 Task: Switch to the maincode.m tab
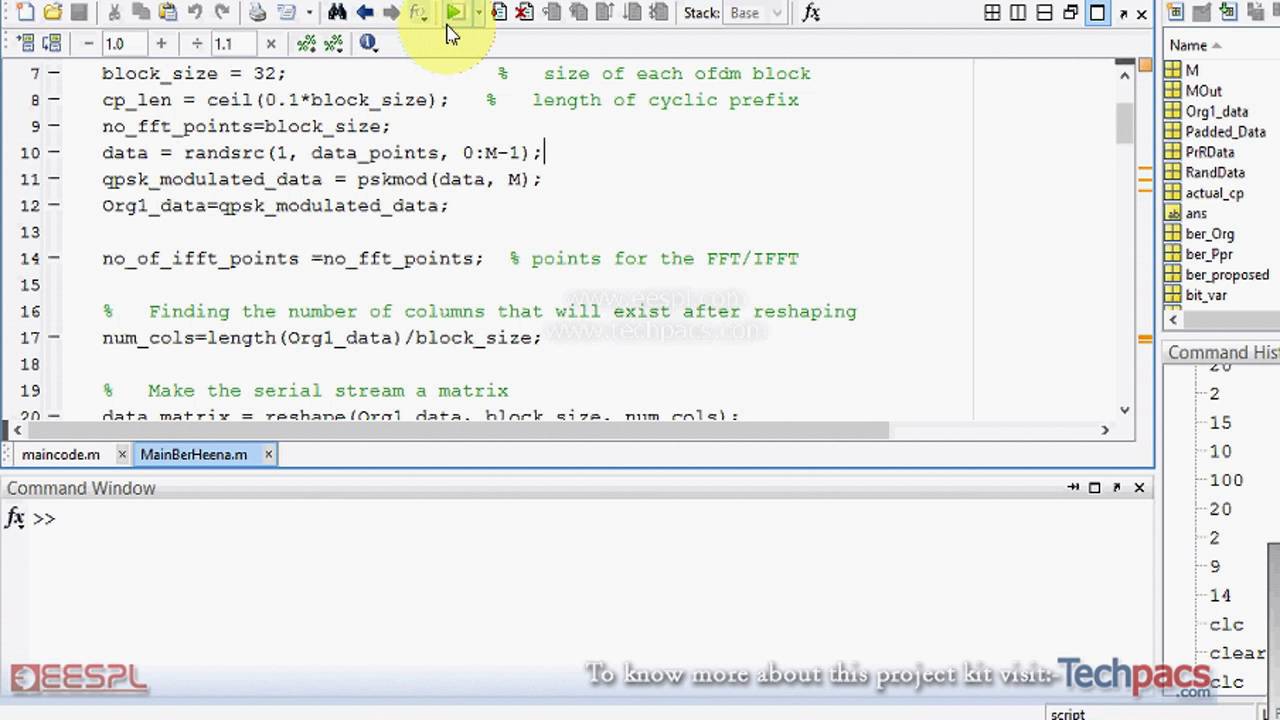[x=60, y=454]
